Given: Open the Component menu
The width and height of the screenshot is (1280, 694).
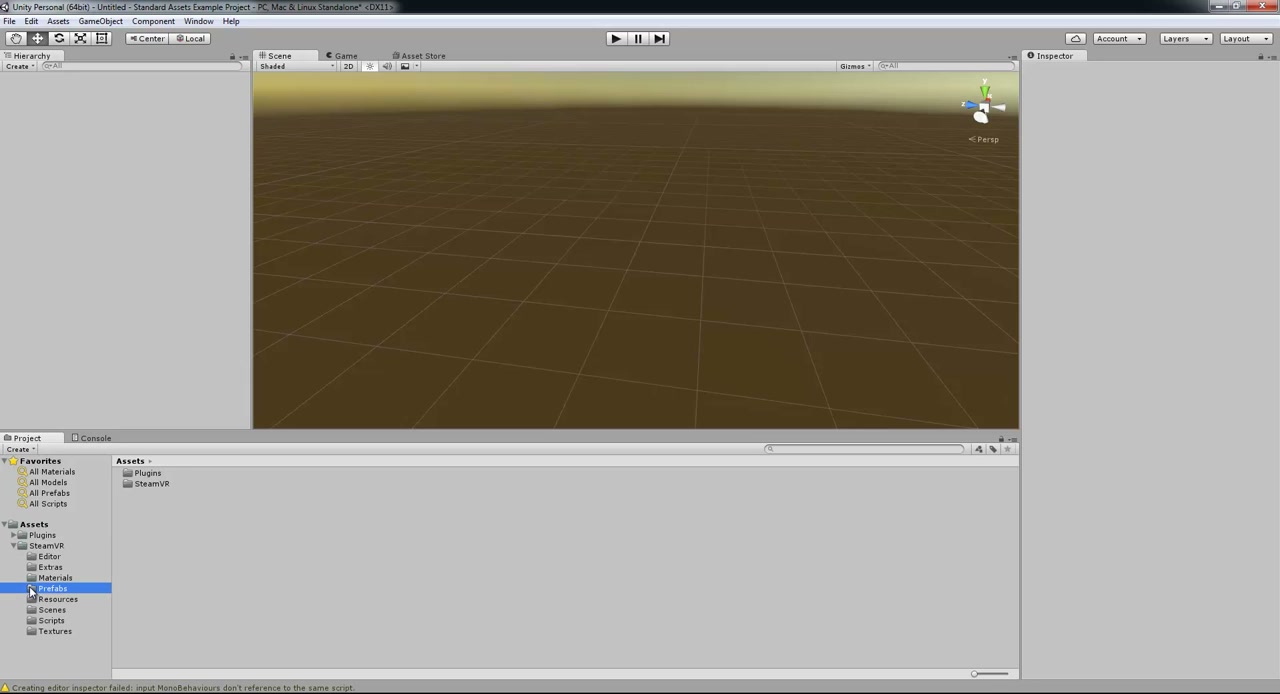Looking at the screenshot, I should [x=154, y=21].
